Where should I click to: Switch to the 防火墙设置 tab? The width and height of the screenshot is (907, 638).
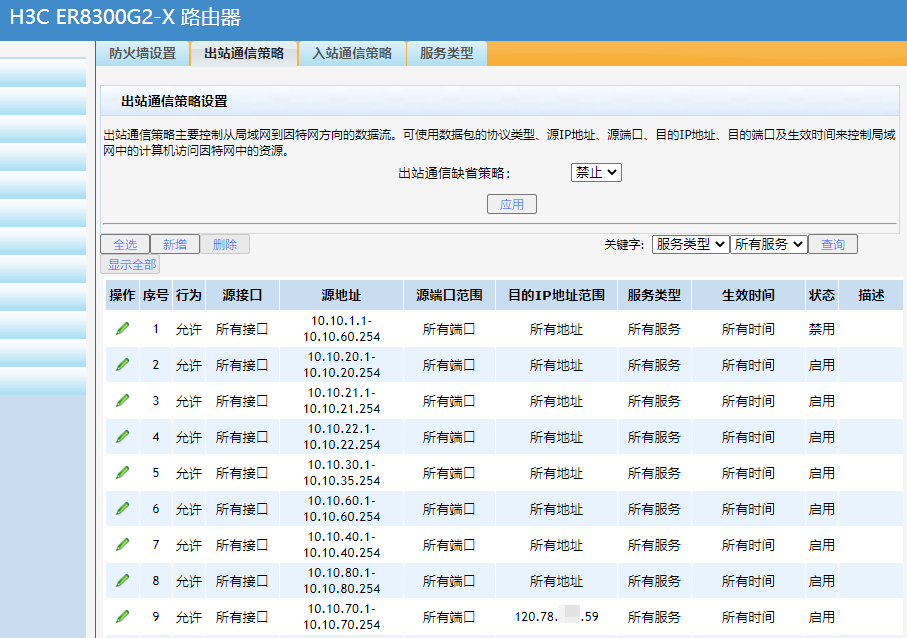(142, 53)
